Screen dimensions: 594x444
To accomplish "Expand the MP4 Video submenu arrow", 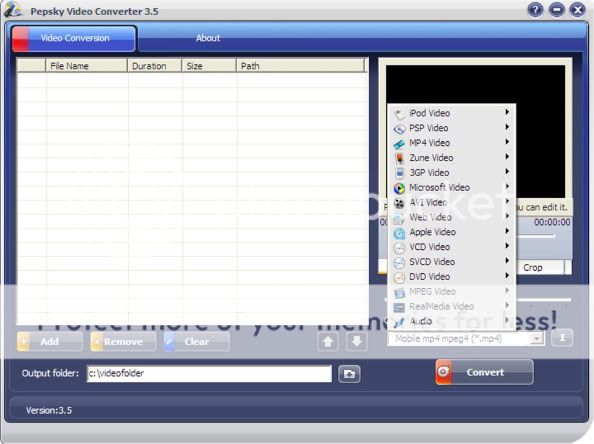I will 507,142.
